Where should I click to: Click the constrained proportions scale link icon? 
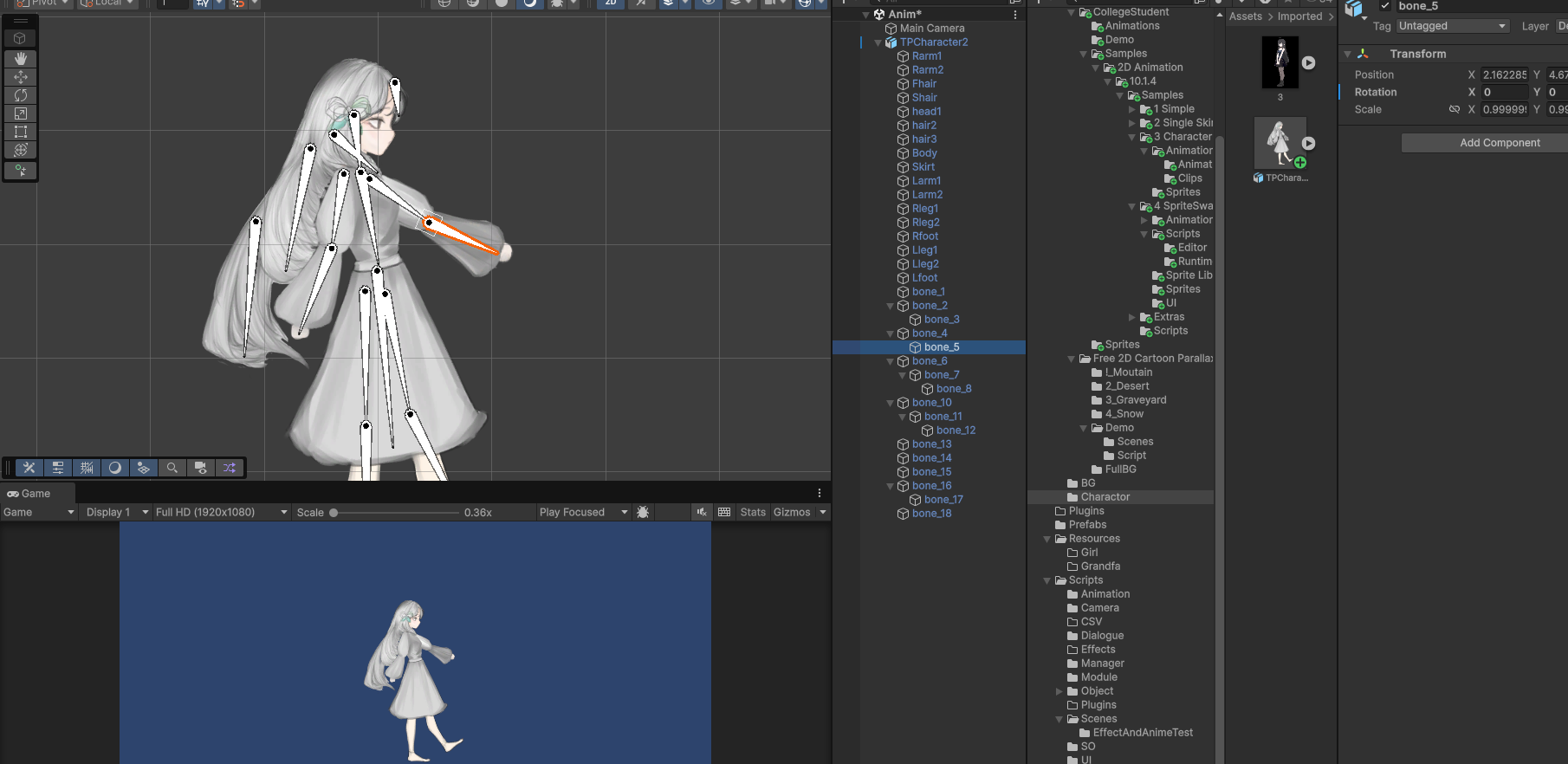(1454, 109)
